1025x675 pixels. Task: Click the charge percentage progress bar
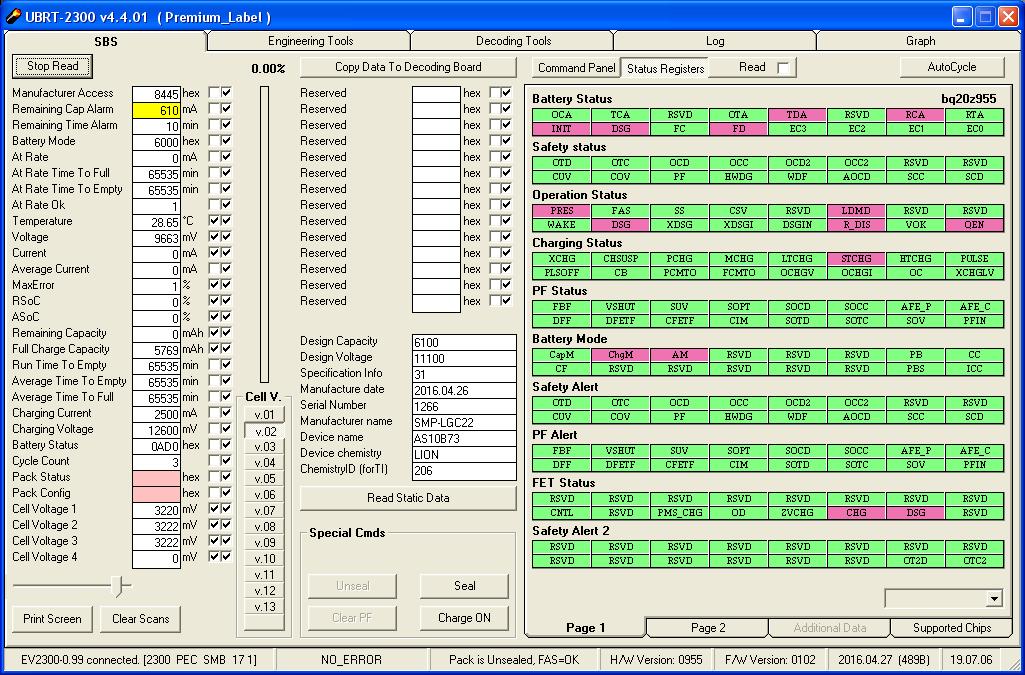click(264, 234)
